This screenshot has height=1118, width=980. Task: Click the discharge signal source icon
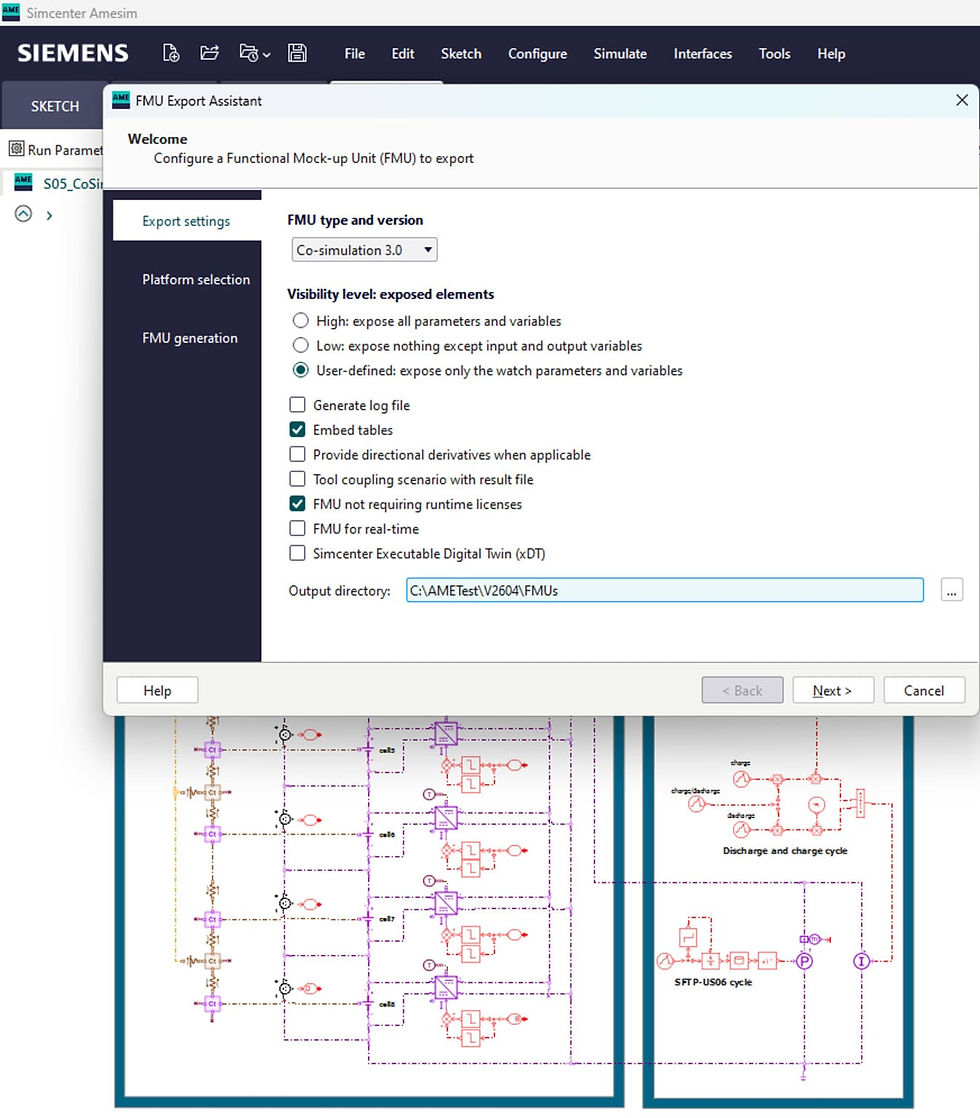(742, 830)
